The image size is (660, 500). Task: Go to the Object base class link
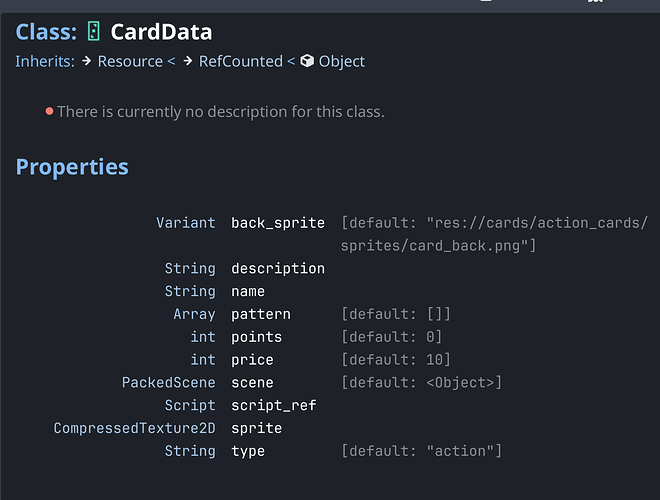(341, 62)
